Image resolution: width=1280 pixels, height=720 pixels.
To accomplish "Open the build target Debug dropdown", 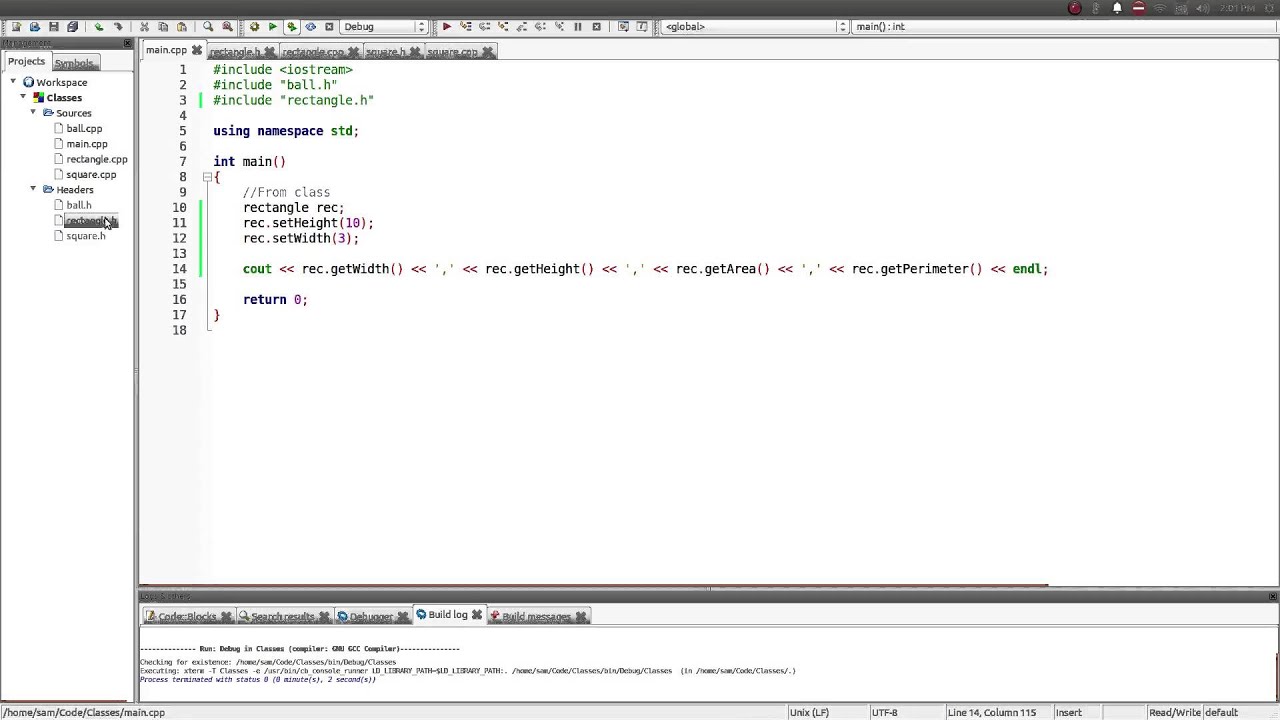I will point(384,27).
